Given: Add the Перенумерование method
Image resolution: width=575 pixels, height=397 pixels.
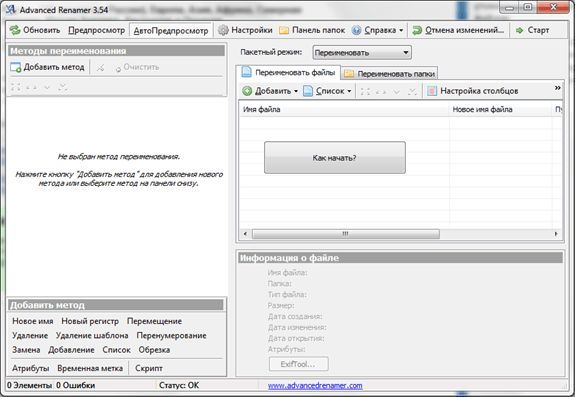Looking at the screenshot, I should click(171, 335).
